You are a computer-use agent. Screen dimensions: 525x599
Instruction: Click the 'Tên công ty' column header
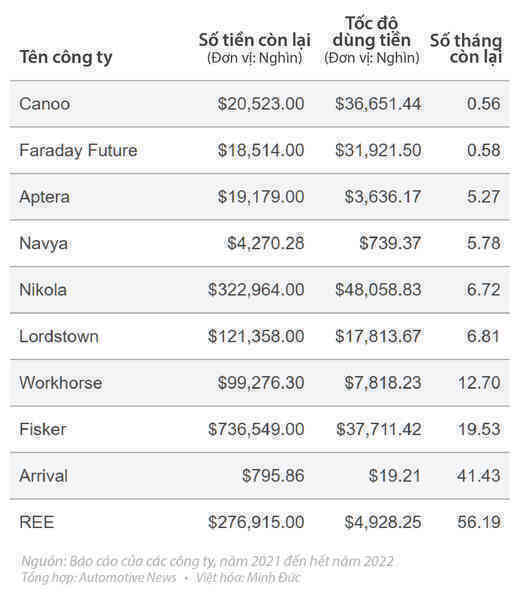pyautogui.click(x=66, y=57)
